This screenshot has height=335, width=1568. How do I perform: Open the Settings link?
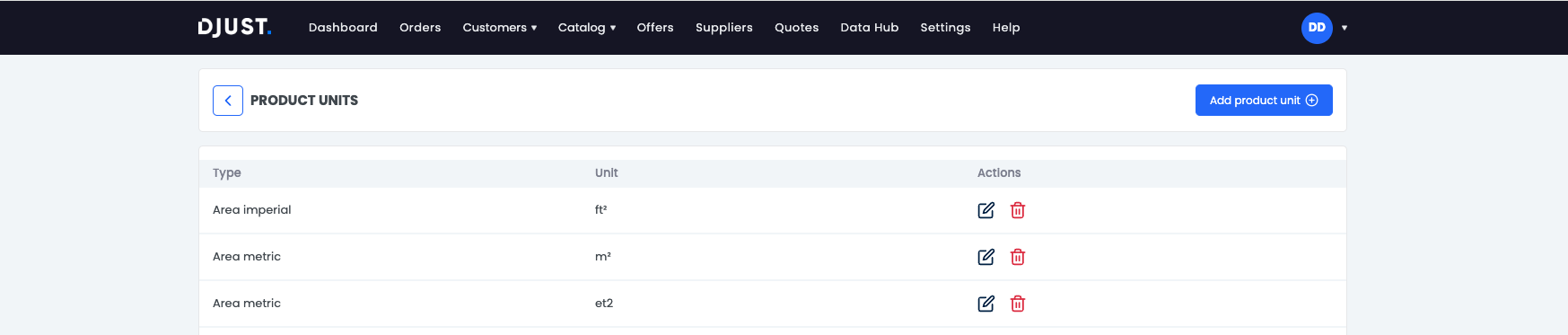pos(945,28)
